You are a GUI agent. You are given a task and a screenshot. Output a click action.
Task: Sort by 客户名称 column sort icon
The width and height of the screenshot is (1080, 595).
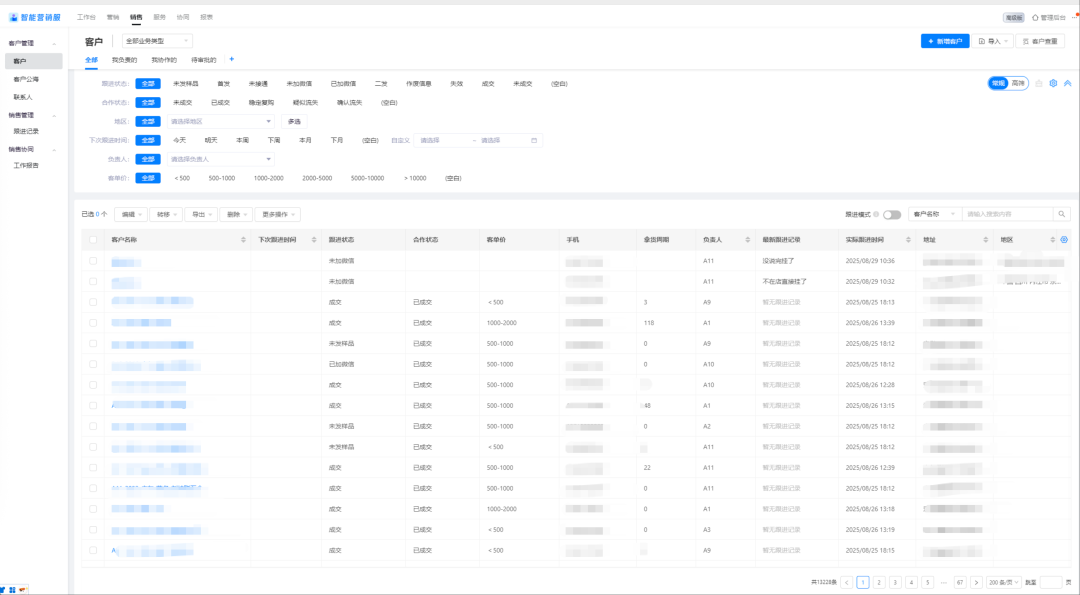(x=243, y=240)
